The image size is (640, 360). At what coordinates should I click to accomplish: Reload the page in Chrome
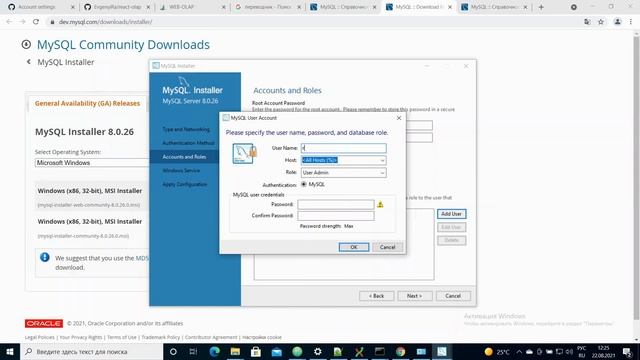(x=36, y=22)
